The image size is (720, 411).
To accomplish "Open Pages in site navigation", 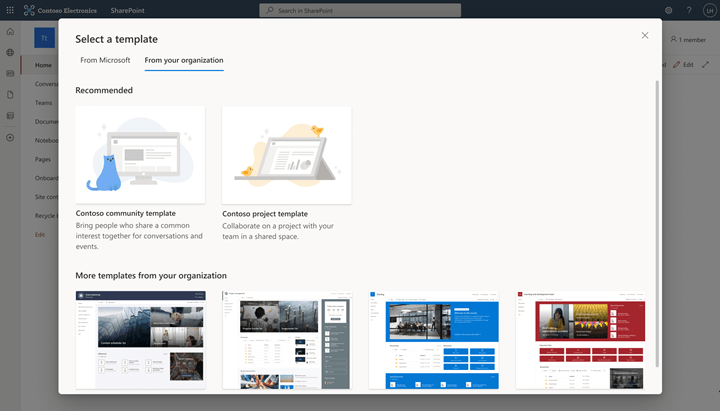I will pyautogui.click(x=43, y=159).
